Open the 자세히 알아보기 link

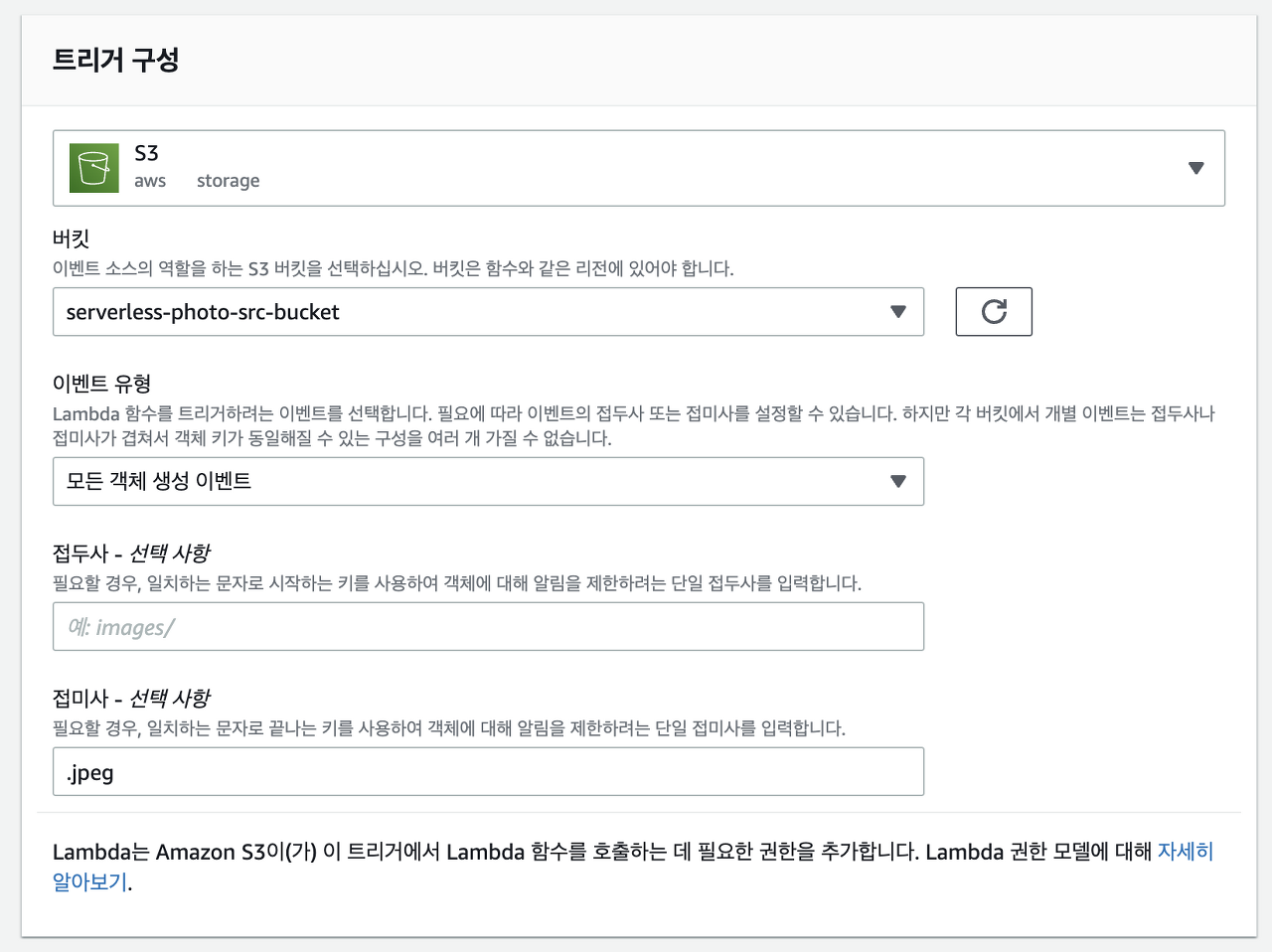pyautogui.click(x=1185, y=852)
